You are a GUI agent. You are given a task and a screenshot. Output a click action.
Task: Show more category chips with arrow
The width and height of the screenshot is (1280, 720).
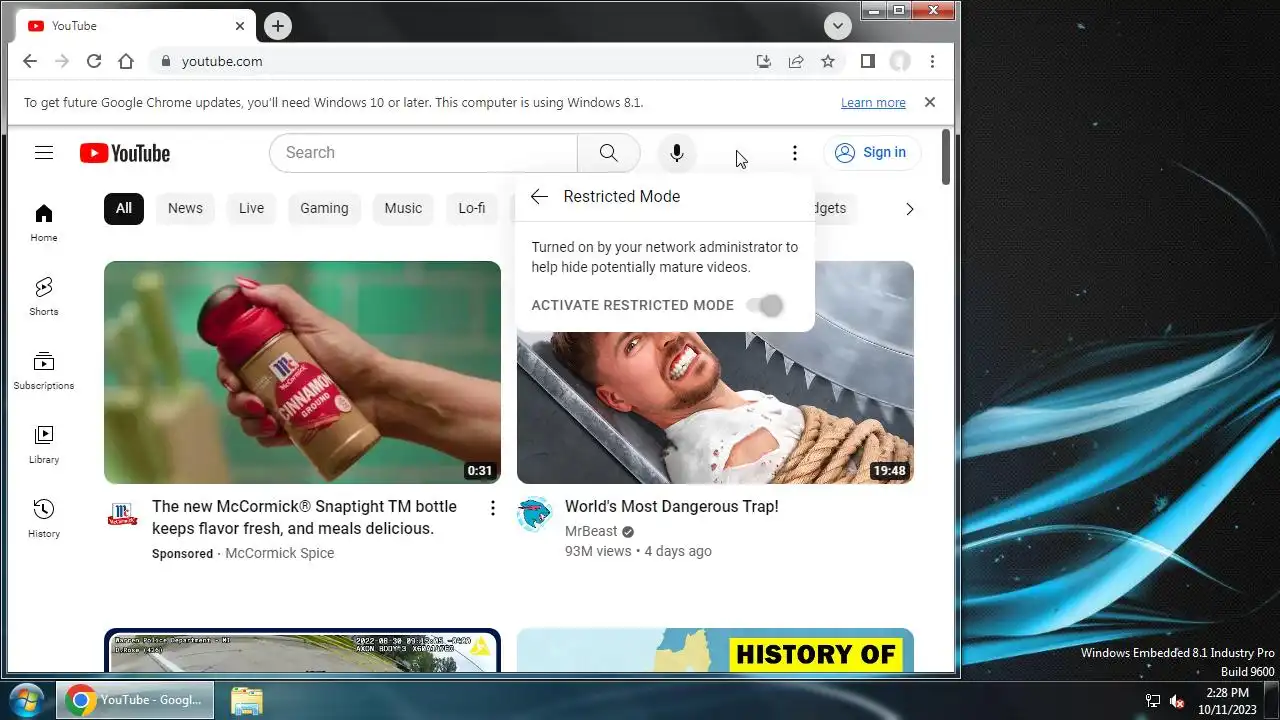(909, 209)
